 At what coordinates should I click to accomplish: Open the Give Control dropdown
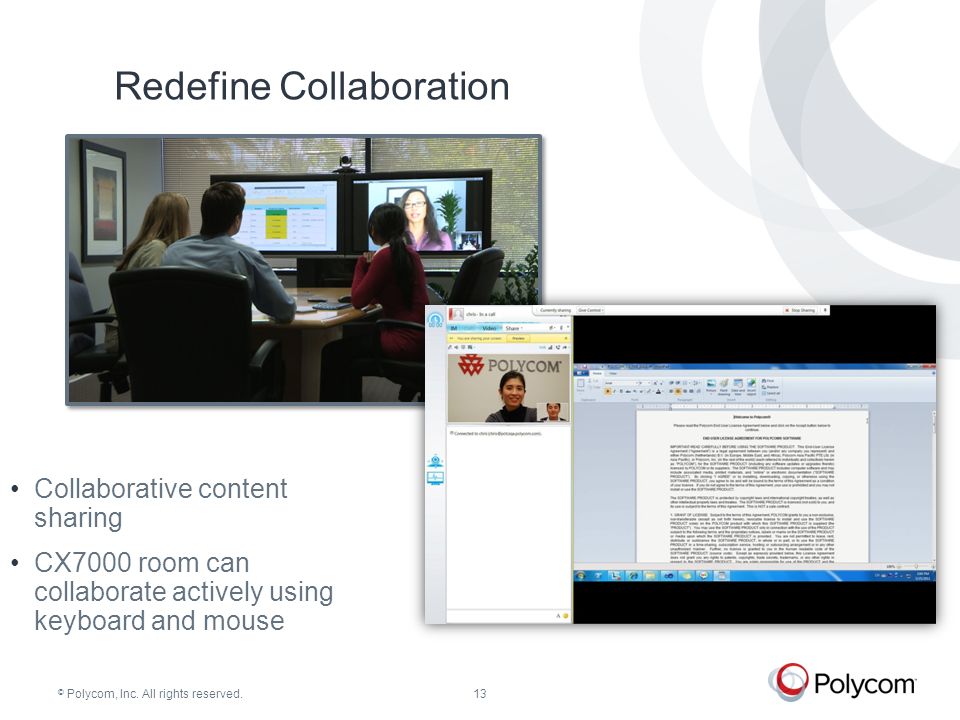[590, 310]
